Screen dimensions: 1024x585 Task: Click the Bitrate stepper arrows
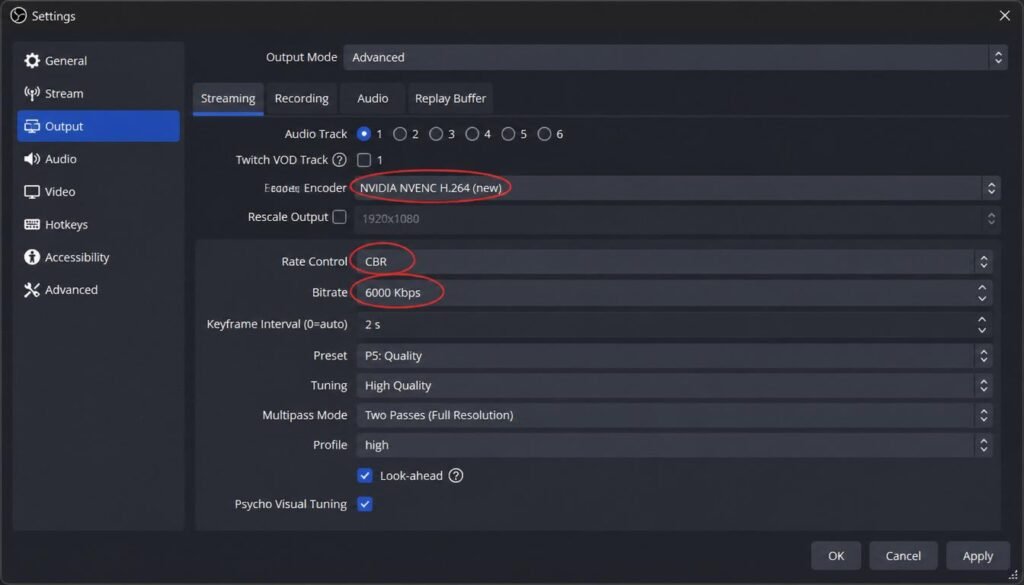(982, 292)
